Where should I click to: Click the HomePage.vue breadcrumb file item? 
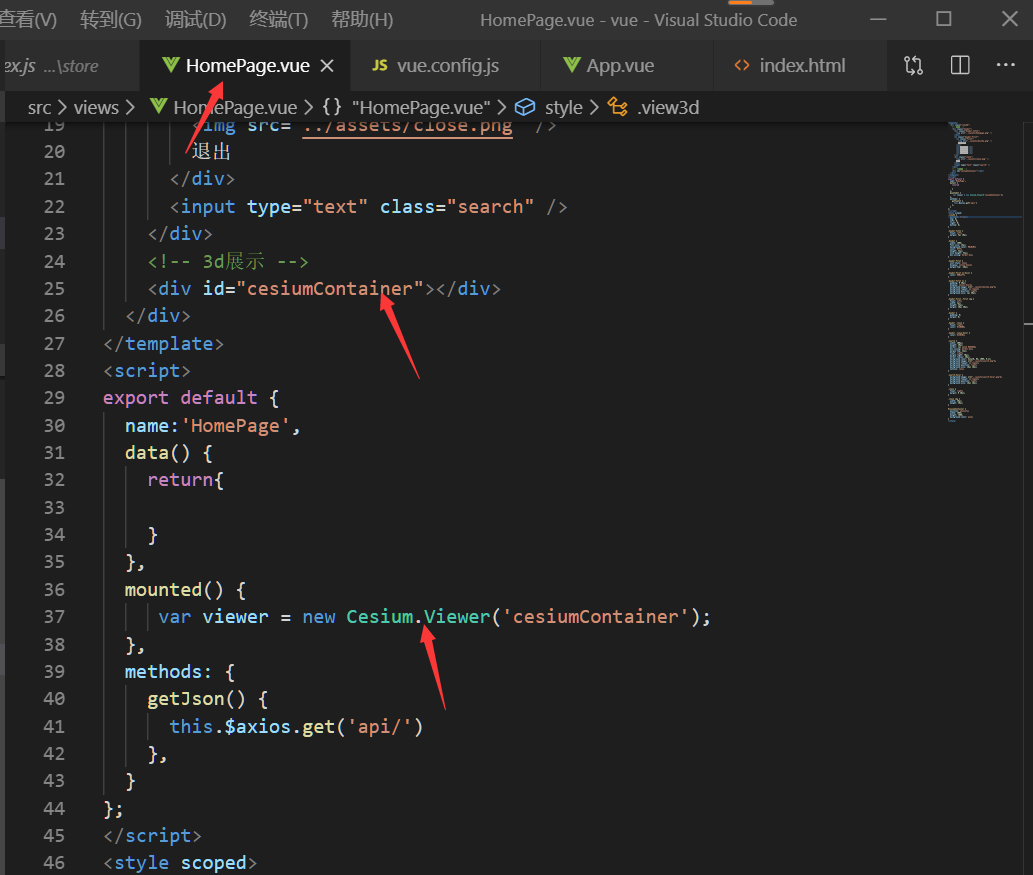pos(223,107)
